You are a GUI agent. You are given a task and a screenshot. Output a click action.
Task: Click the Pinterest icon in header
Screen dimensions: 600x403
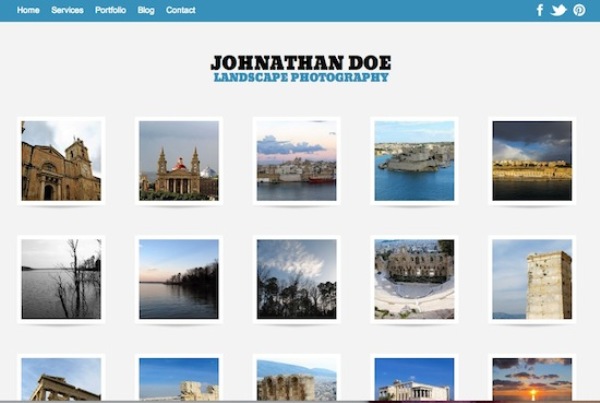579,10
